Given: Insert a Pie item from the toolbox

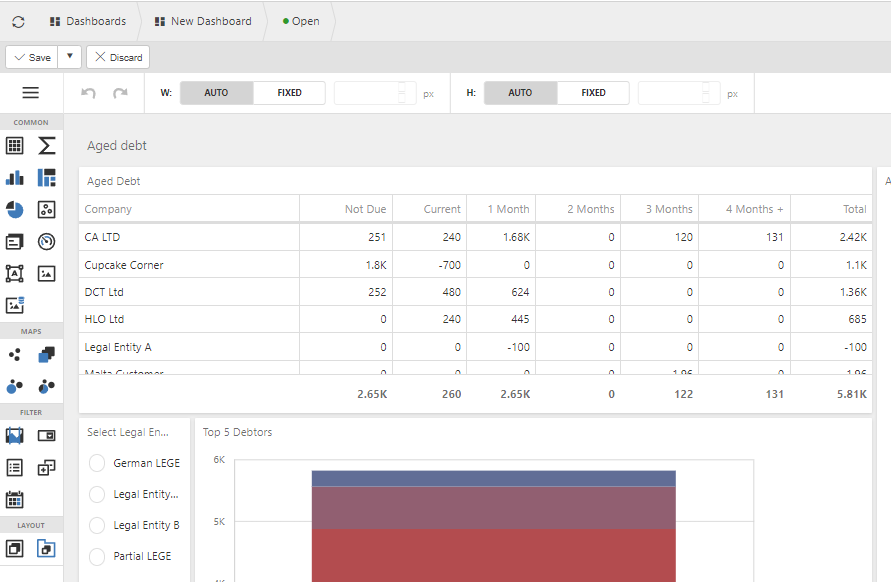Looking at the screenshot, I should click(15, 210).
